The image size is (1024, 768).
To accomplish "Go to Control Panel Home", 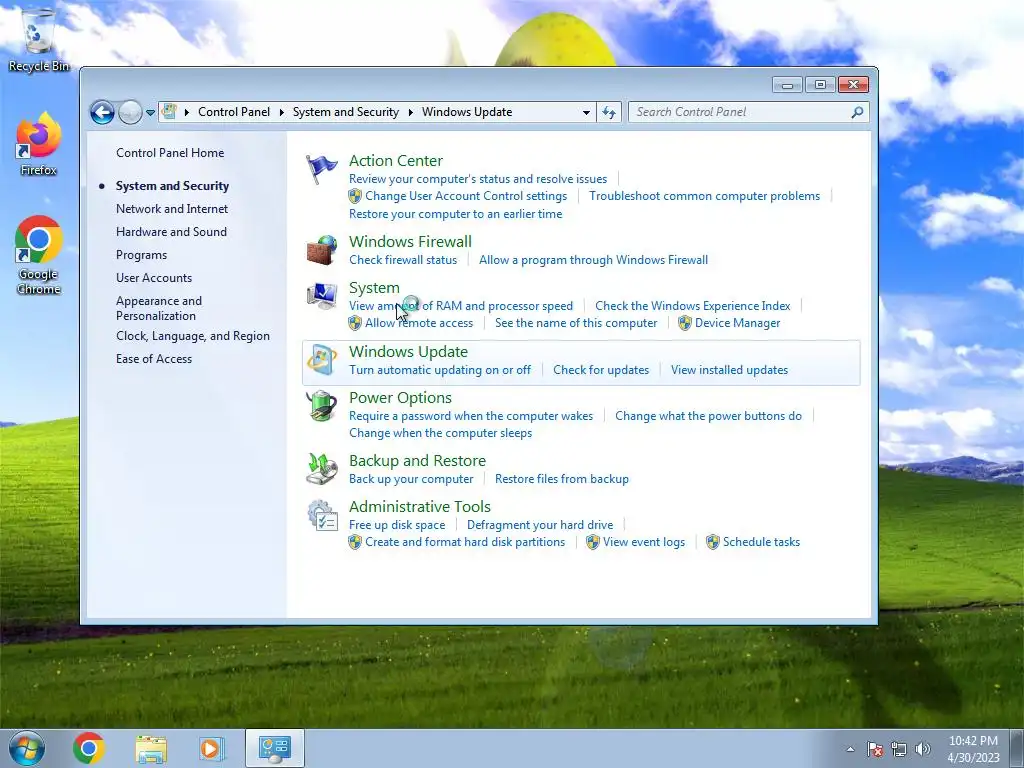I will click(170, 153).
